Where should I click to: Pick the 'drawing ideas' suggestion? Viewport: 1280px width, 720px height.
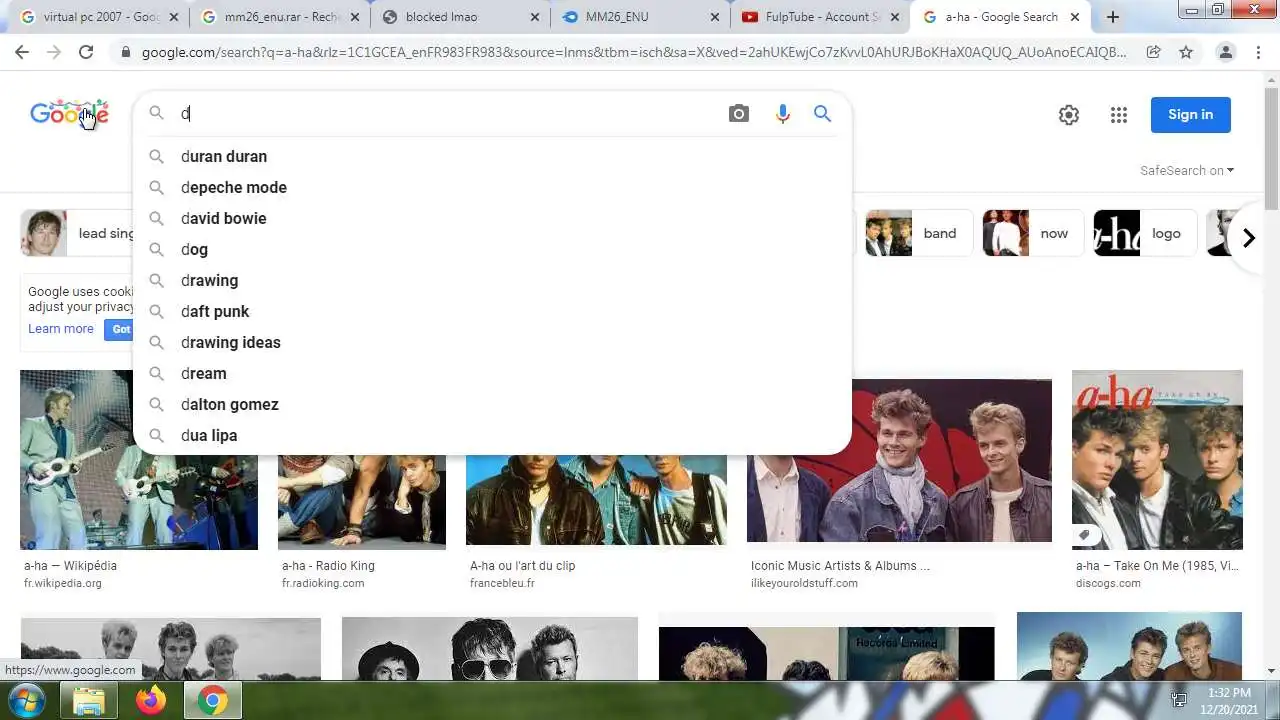coord(491,342)
